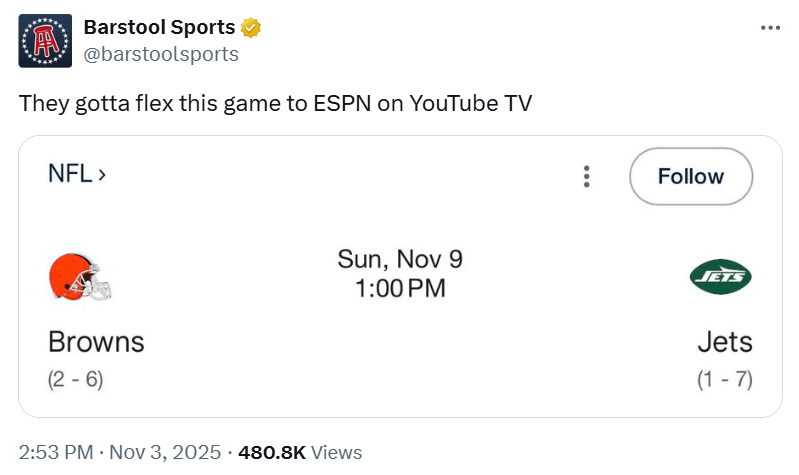
Task: Open the tweet's horizontal three-dot More menu
Action: (x=769, y=27)
